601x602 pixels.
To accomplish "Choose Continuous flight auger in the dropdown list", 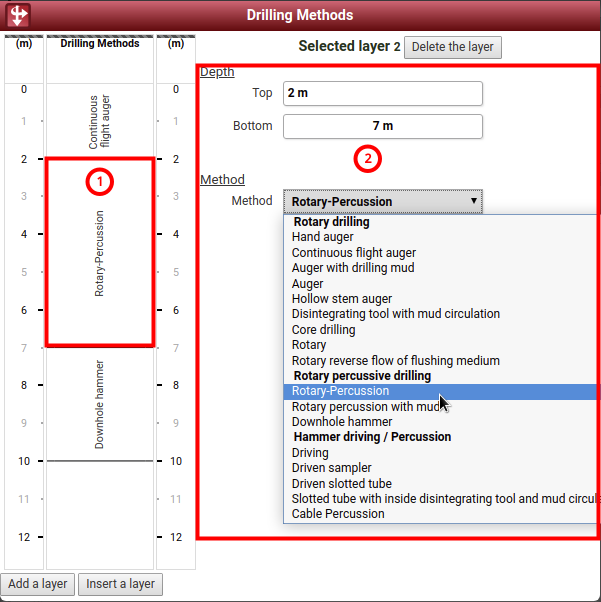I will coord(353,253).
